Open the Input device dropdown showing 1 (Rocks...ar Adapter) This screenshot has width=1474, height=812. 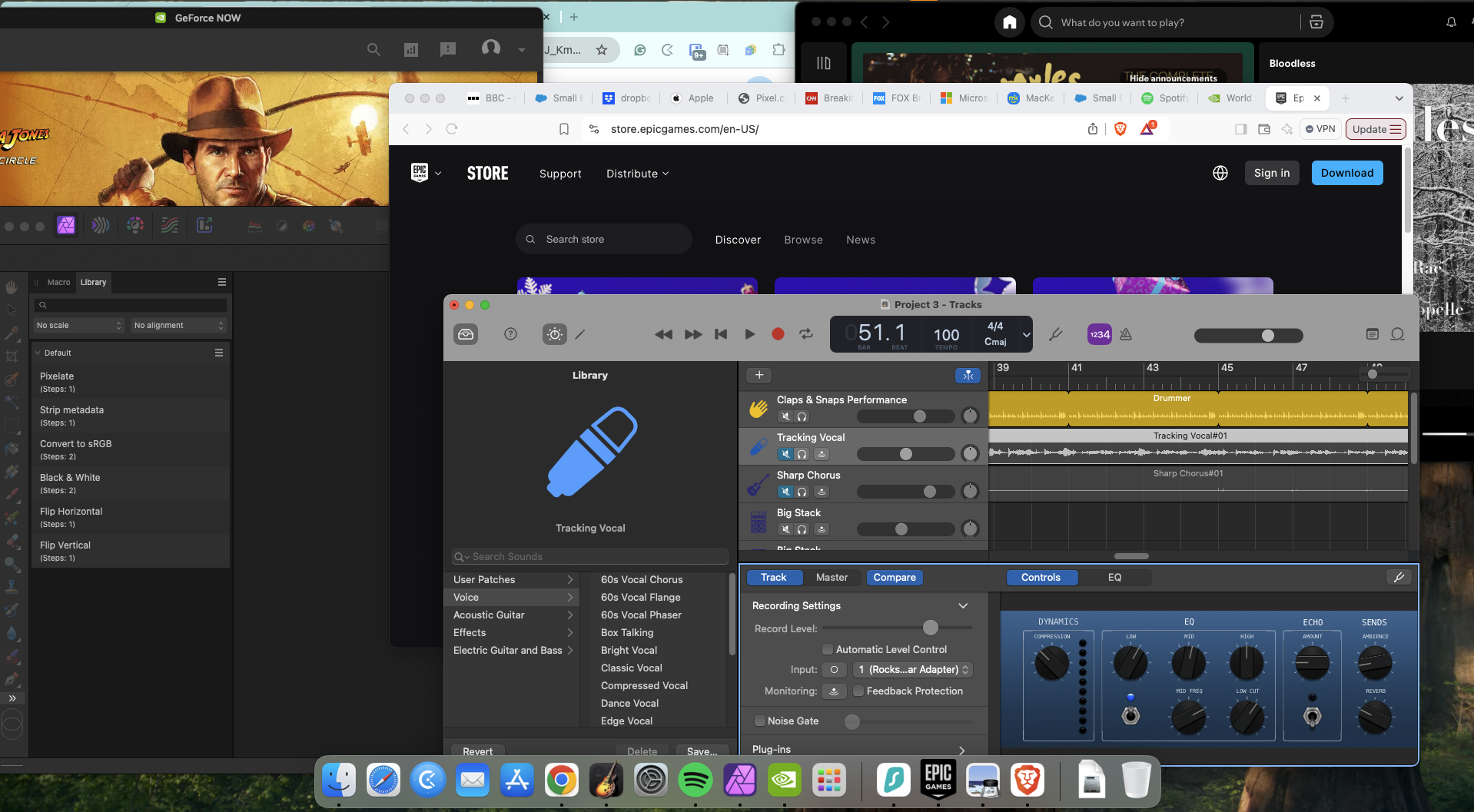coord(911,669)
